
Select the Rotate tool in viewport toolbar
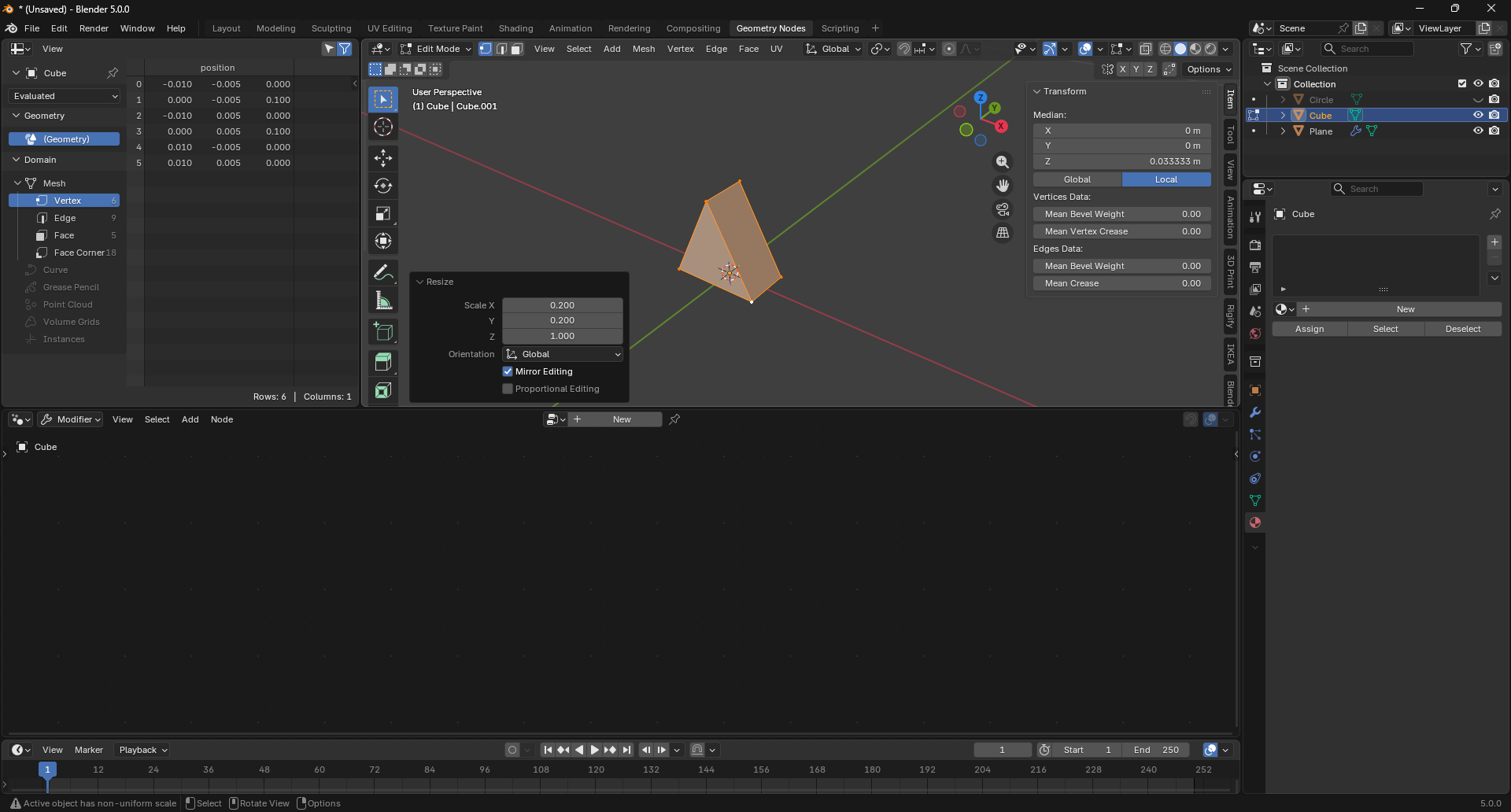383,186
